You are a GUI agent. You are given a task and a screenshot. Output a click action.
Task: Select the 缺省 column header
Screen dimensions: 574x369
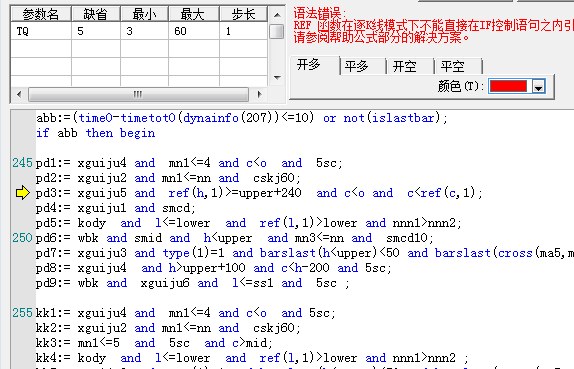[96, 14]
